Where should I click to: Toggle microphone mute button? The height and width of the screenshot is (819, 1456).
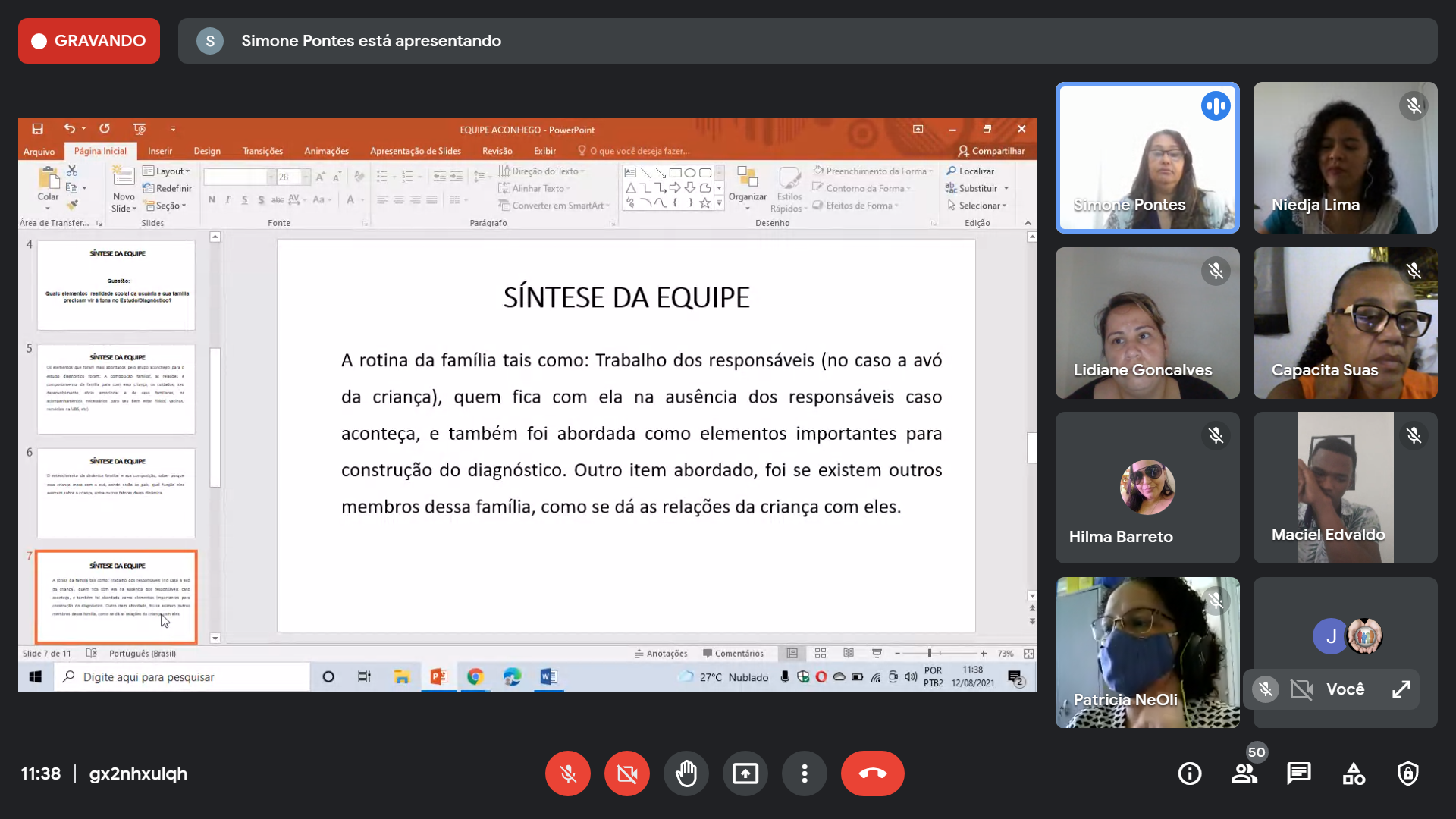click(x=568, y=773)
